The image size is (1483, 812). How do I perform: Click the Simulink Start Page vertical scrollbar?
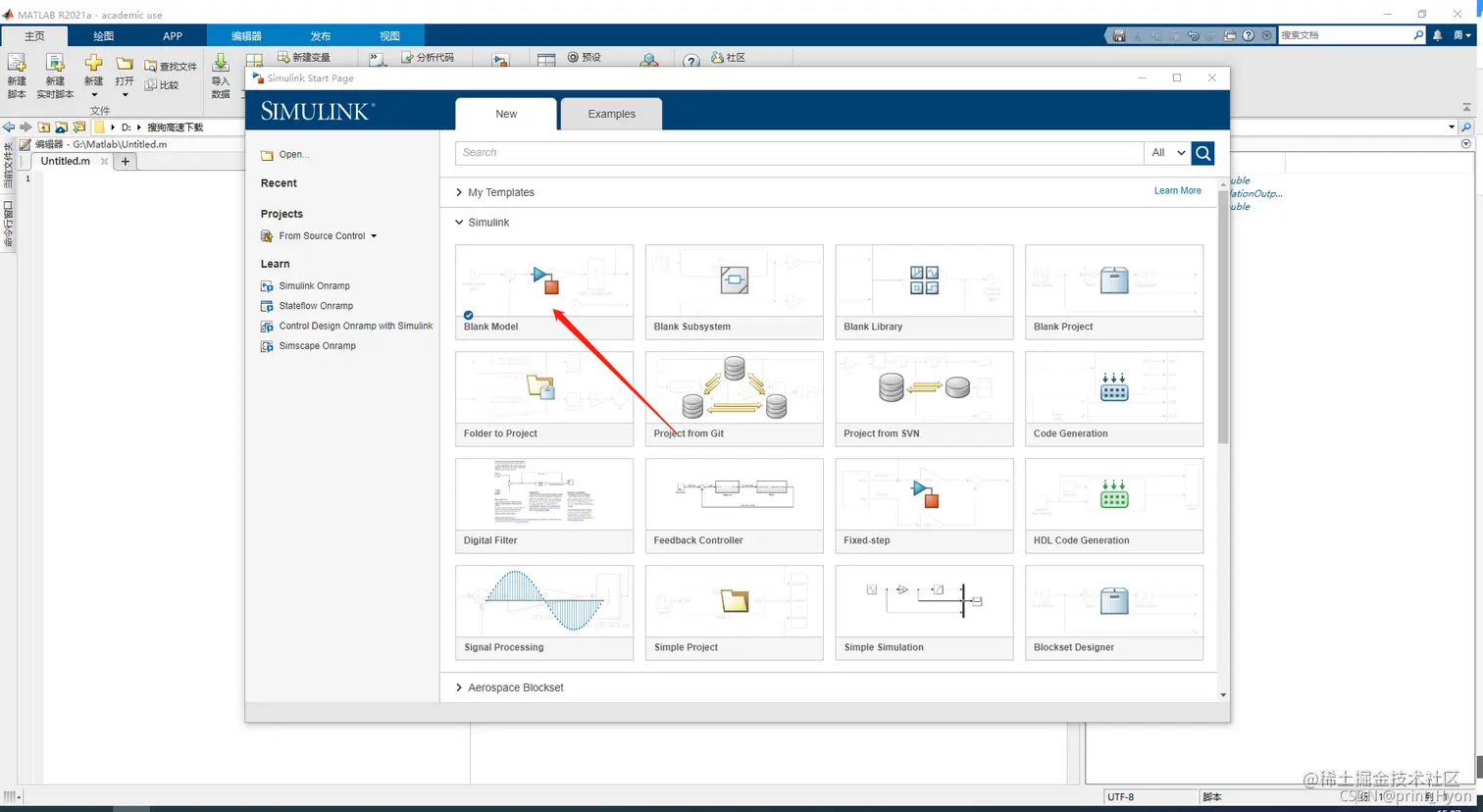click(1223, 316)
